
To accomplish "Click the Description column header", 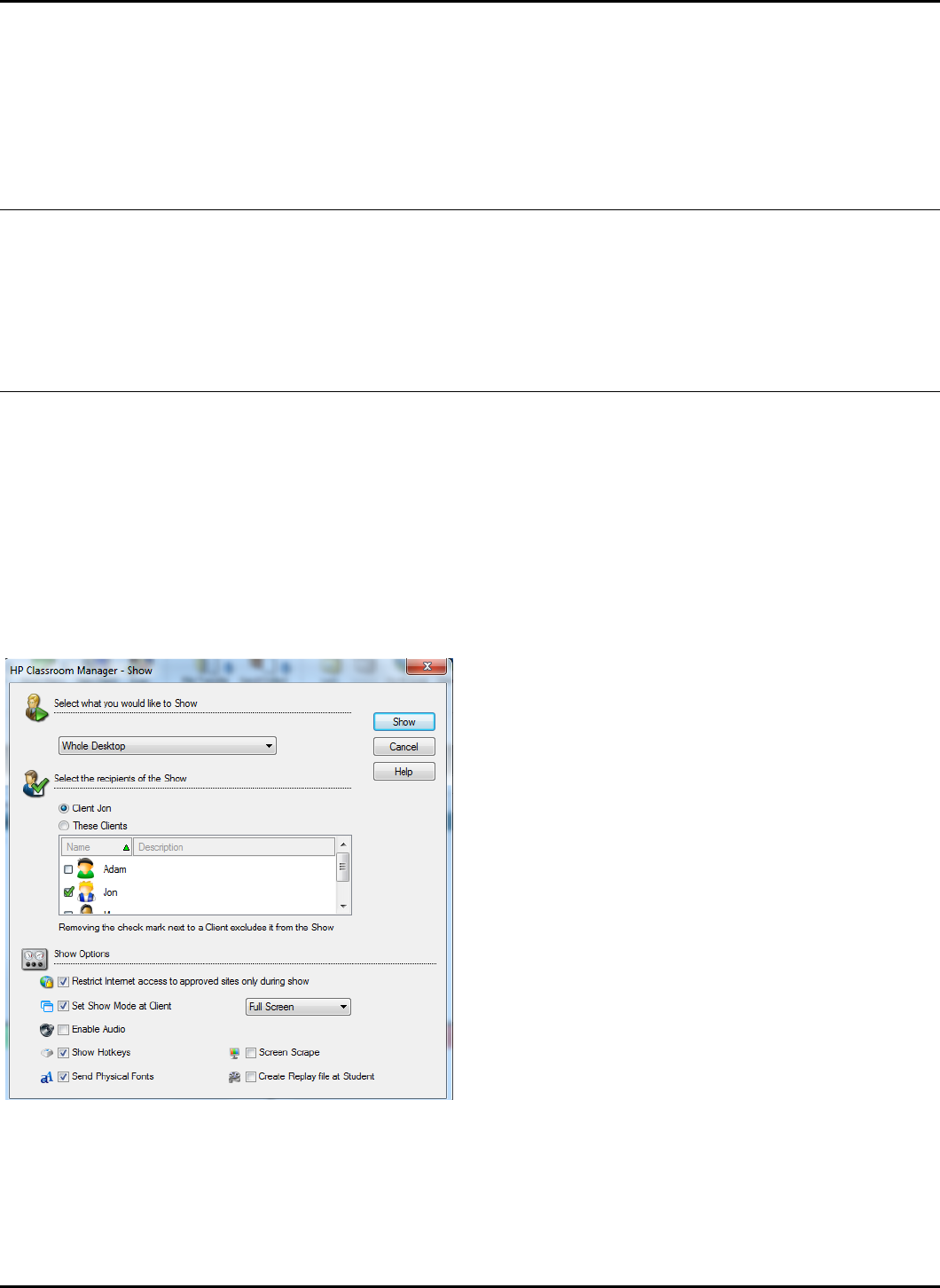I will 234,847.
